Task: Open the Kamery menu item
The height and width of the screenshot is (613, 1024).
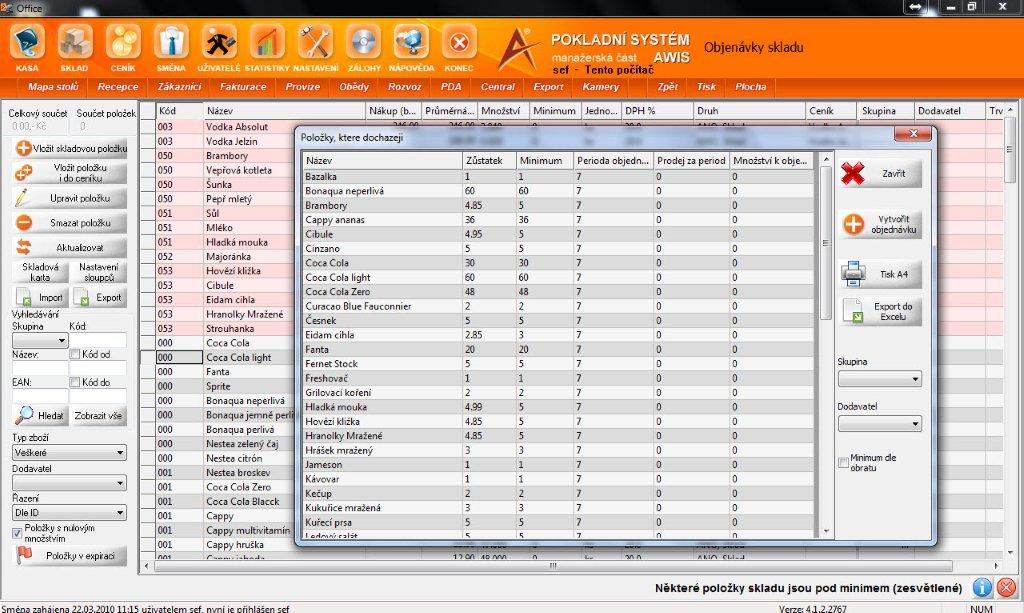Action: [x=600, y=87]
